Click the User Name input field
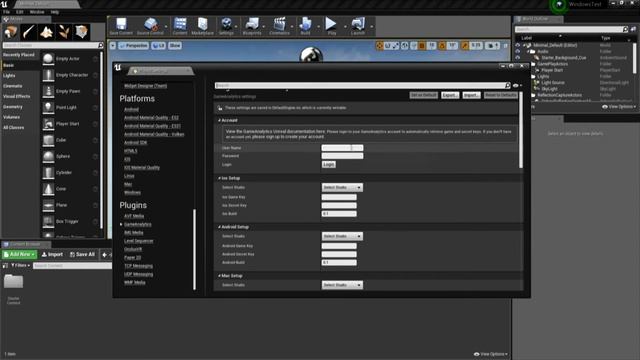 (x=342, y=148)
